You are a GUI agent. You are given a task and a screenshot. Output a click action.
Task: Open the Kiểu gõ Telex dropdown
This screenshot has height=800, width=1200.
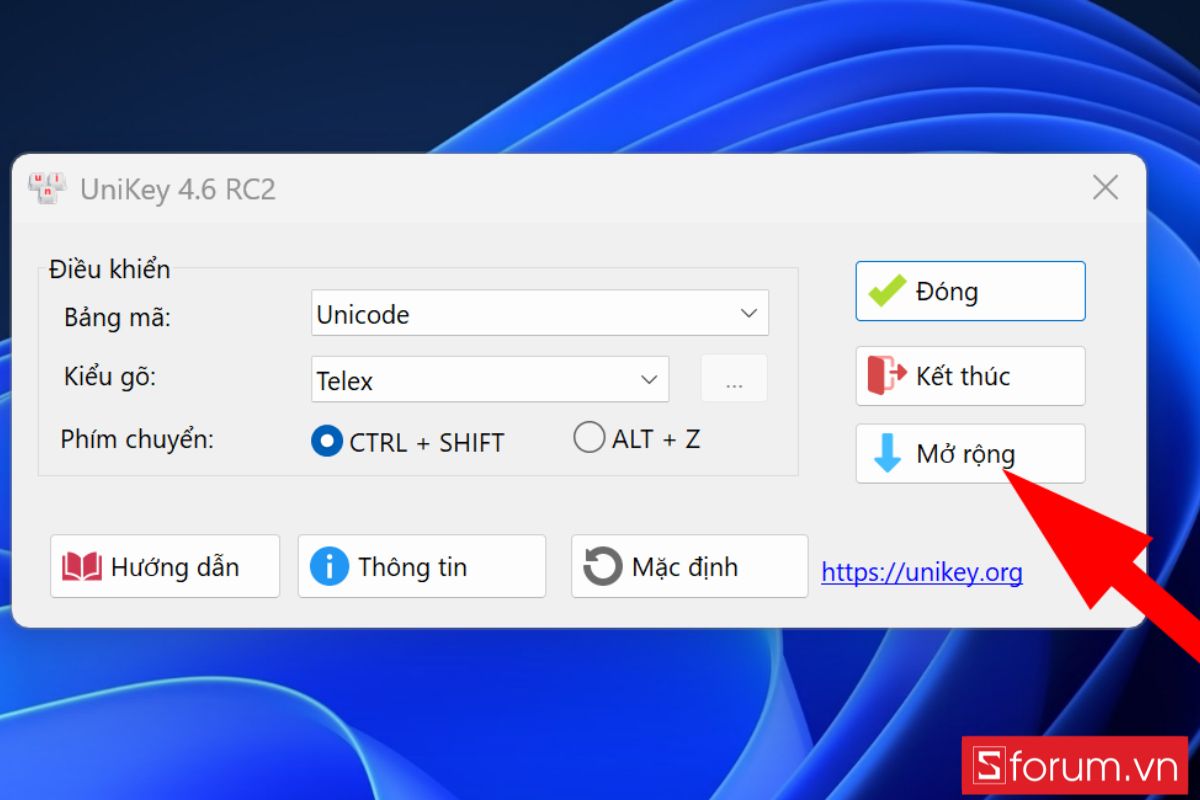490,380
